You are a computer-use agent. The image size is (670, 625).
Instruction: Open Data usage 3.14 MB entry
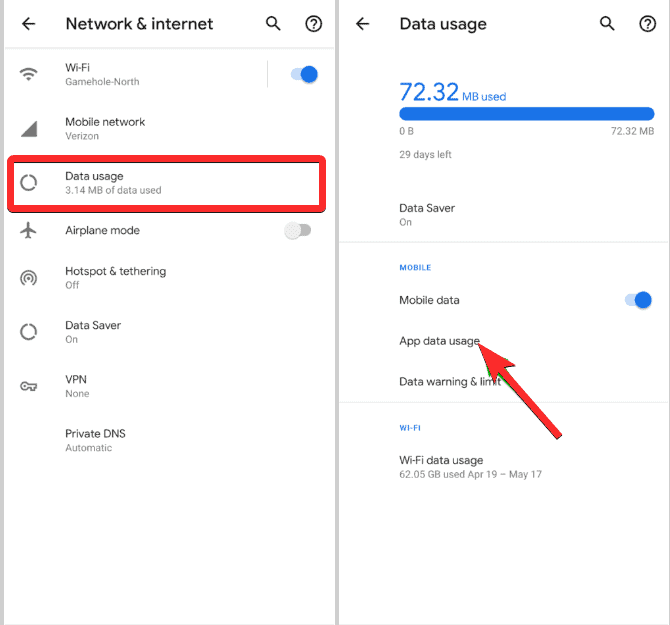pyautogui.click(x=167, y=183)
